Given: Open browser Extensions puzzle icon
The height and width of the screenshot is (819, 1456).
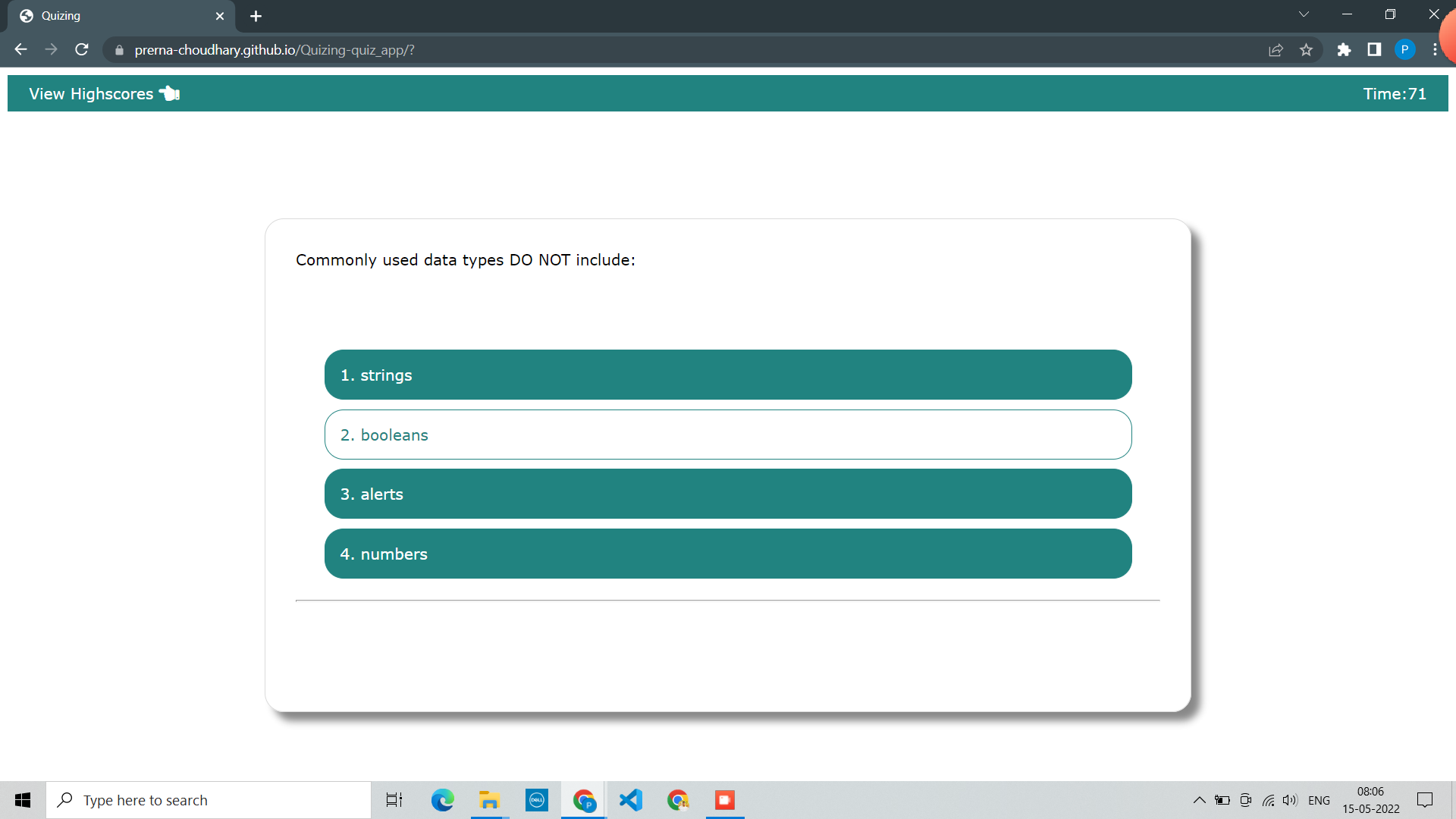Looking at the screenshot, I should pyautogui.click(x=1344, y=50).
